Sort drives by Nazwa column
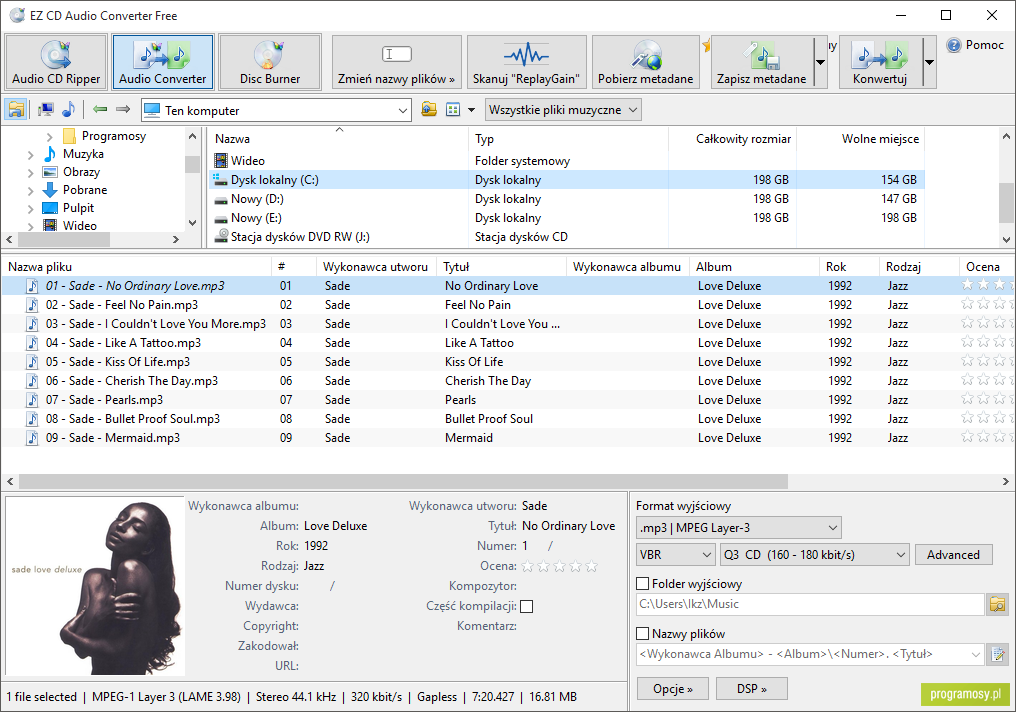Viewport: 1016px width, 712px height. tap(339, 139)
